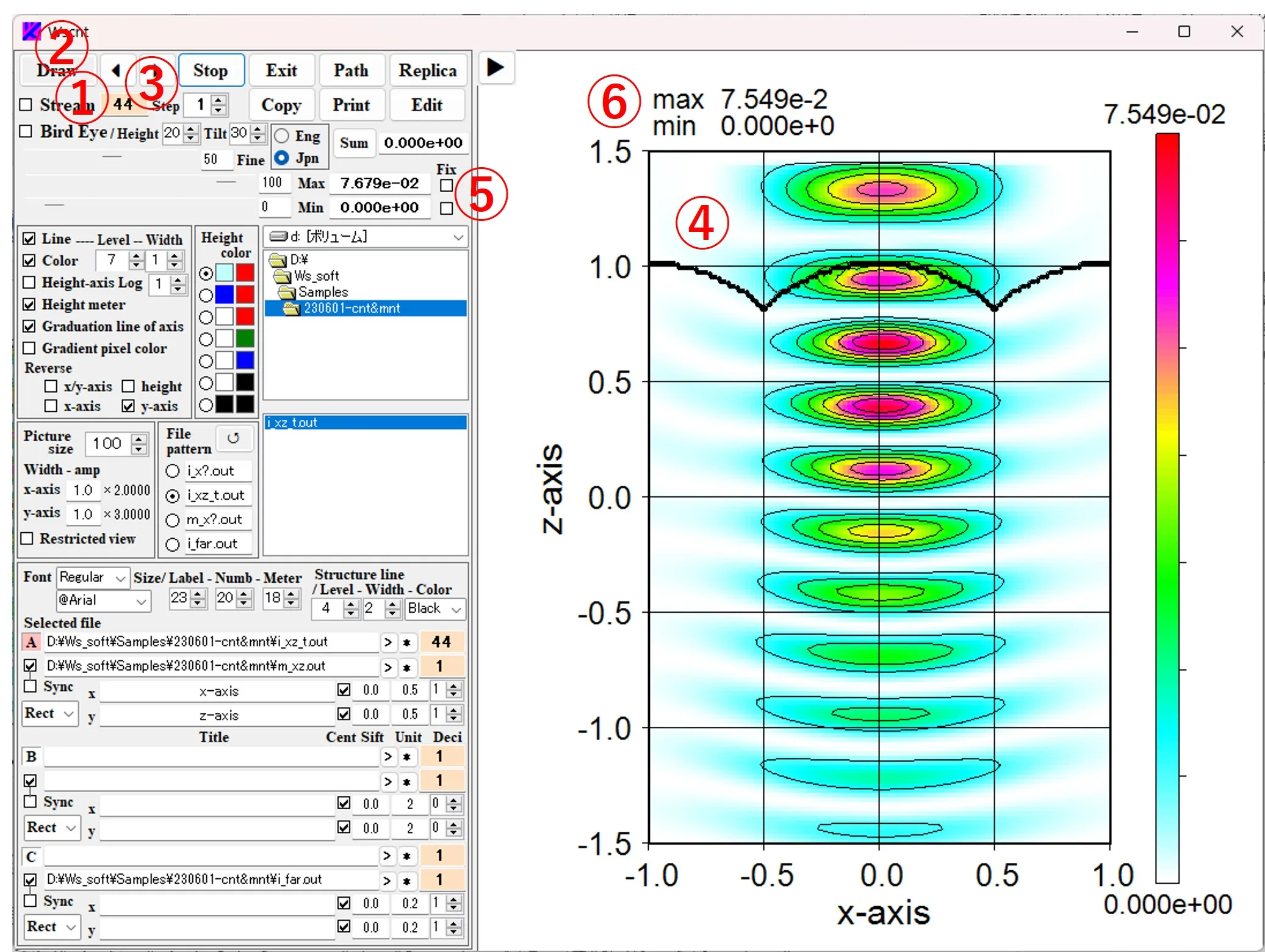Click the previous frame left arrow button
This screenshot has height=952, width=1265.
(x=117, y=70)
